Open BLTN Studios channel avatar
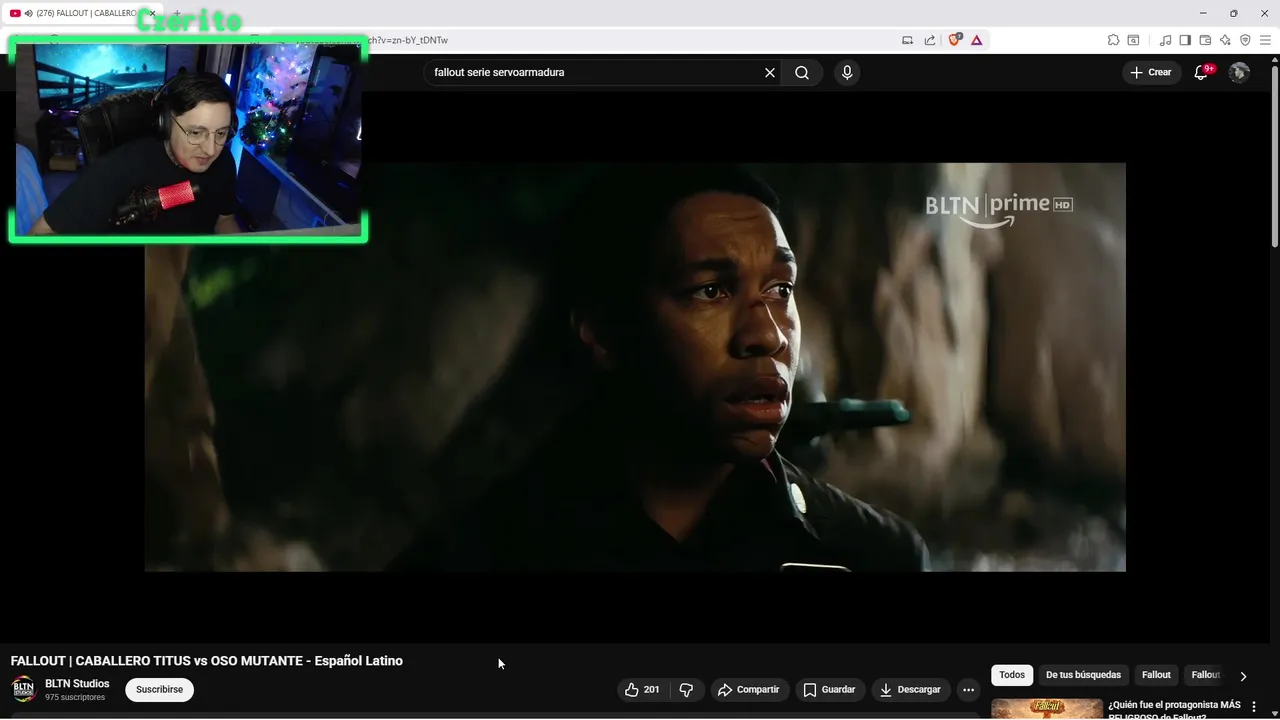Screen dimensions: 1280x720 (23, 690)
